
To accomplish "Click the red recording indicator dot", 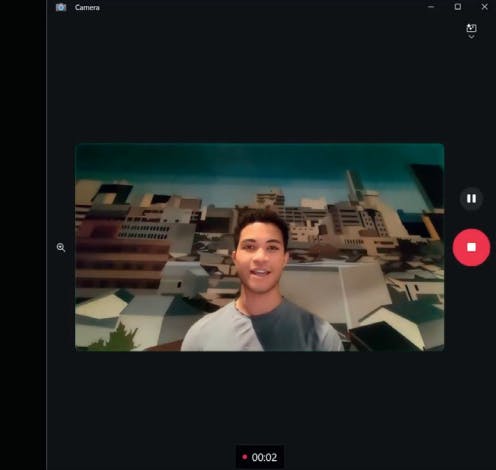I will [x=244, y=457].
